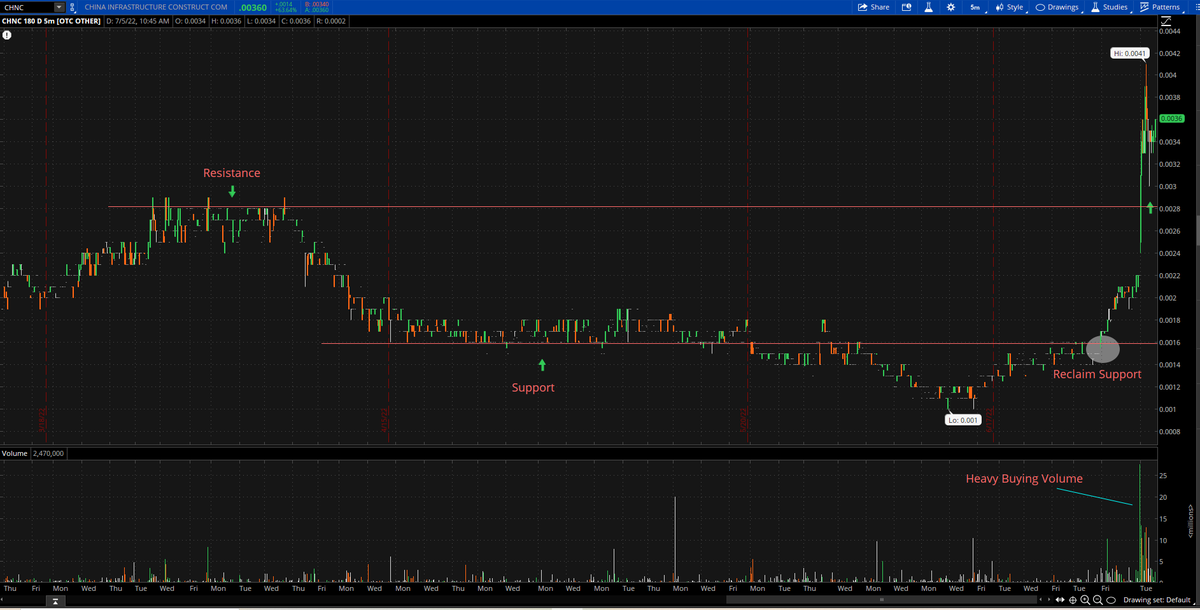Click the ellipse drawing icon at bottom
The width and height of the screenshot is (1200, 610).
coord(1111,600)
